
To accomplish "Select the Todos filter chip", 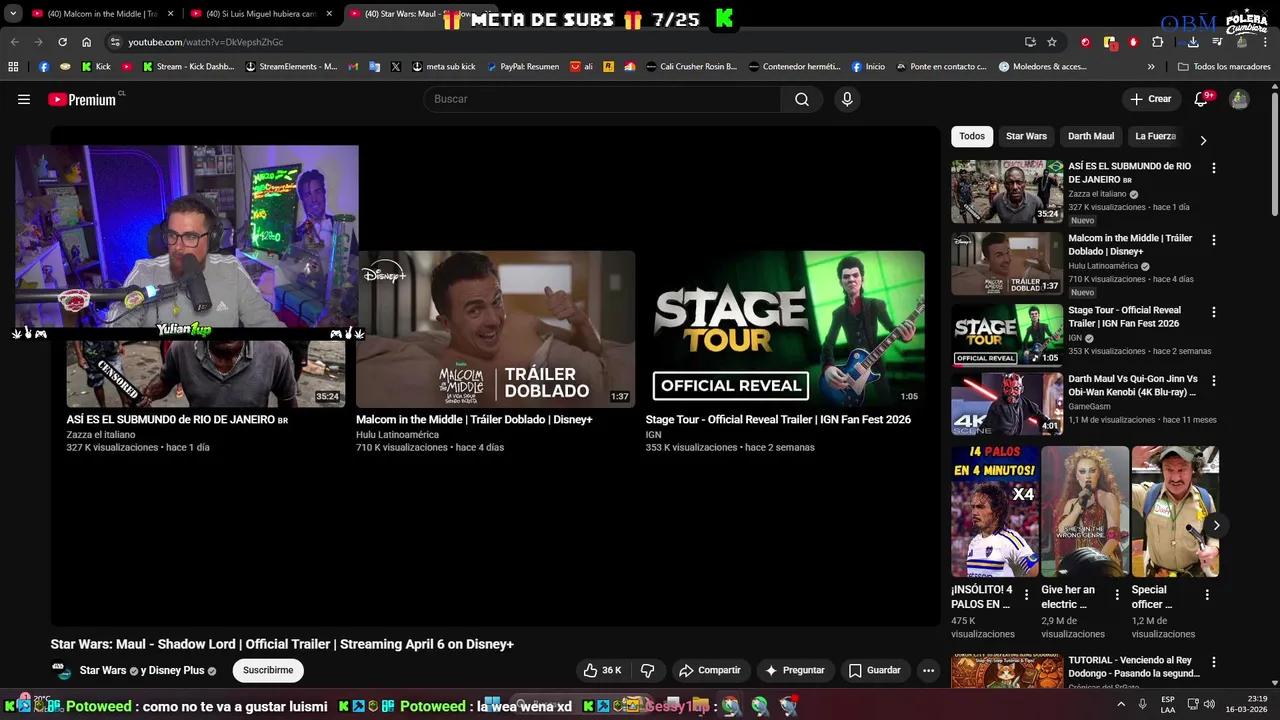I will click(x=972, y=136).
